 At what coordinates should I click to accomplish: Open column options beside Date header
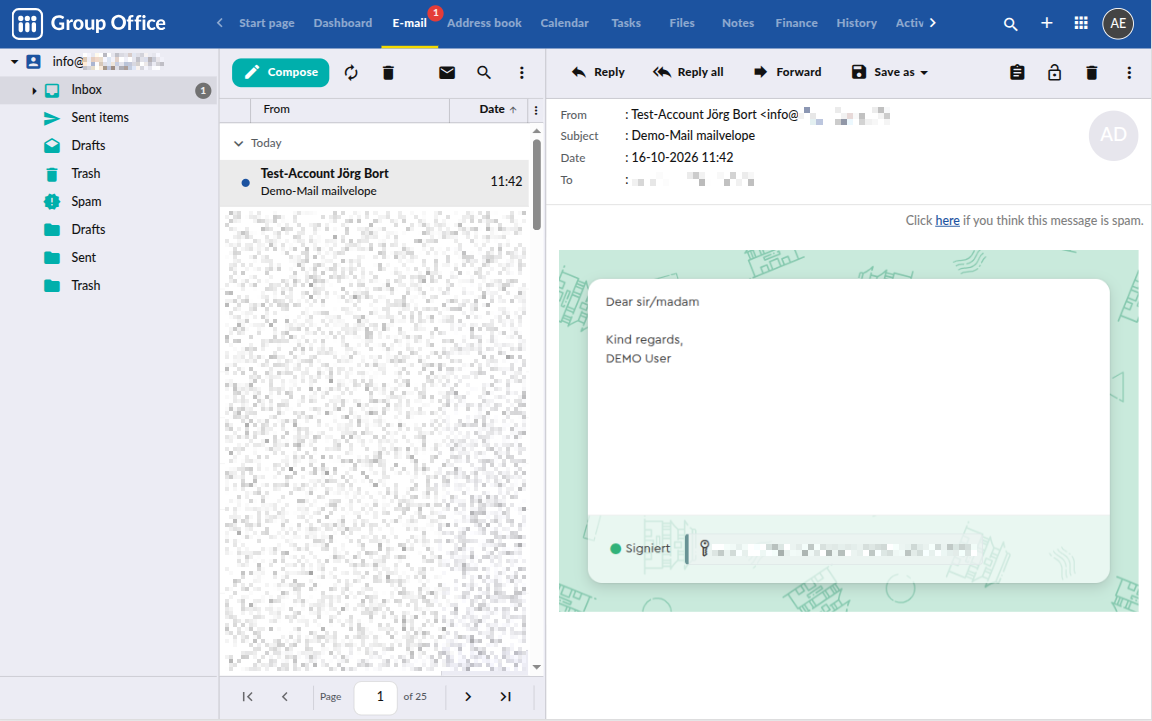tap(536, 110)
